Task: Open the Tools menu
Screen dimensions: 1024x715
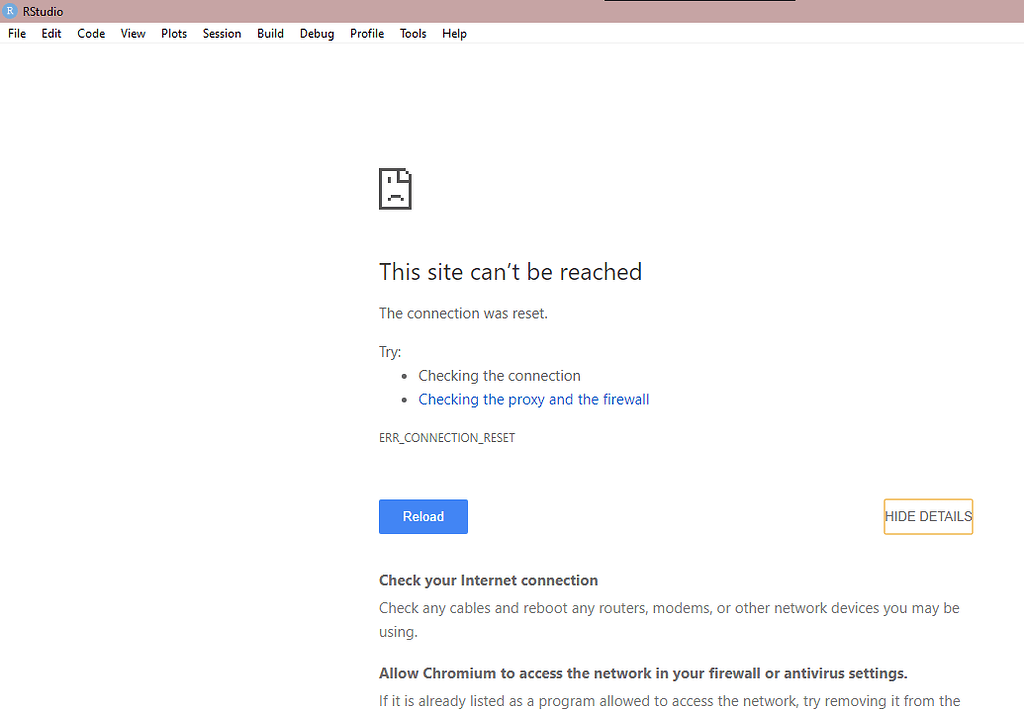Action: tap(413, 34)
